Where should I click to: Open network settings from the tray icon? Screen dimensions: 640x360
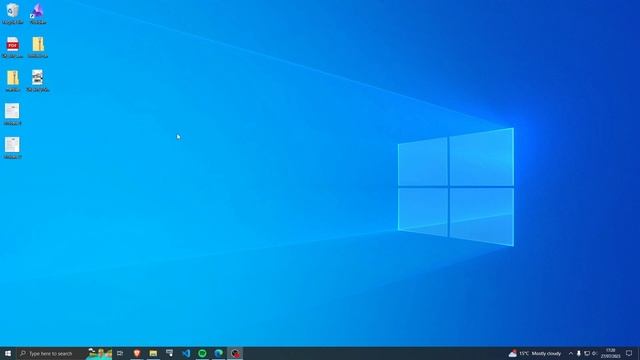(x=587, y=353)
